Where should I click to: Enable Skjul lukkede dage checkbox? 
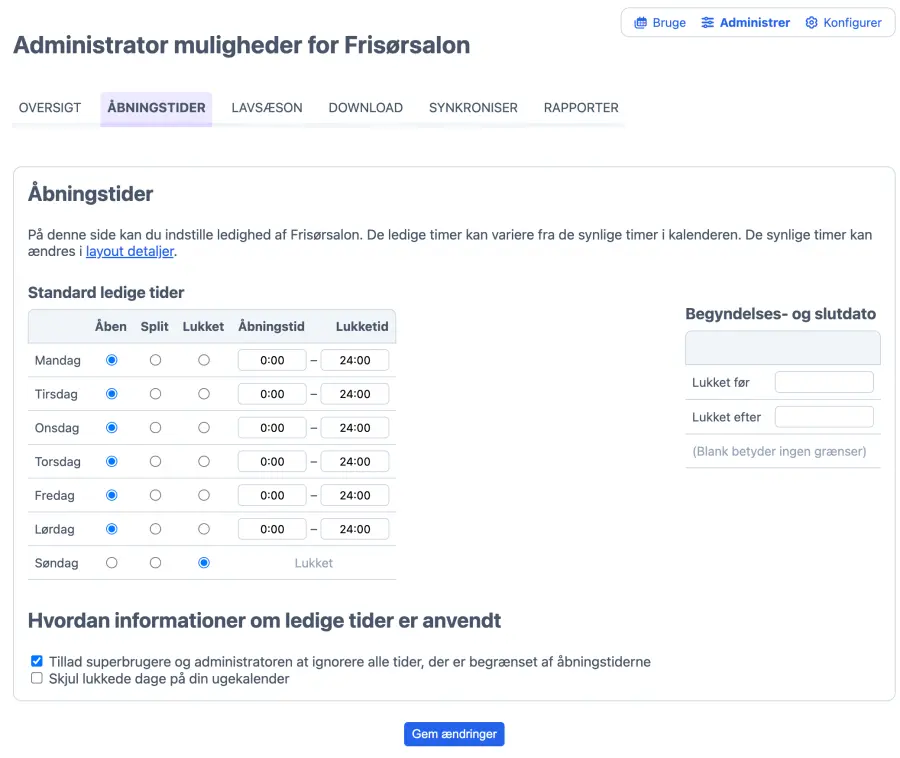[x=37, y=679]
